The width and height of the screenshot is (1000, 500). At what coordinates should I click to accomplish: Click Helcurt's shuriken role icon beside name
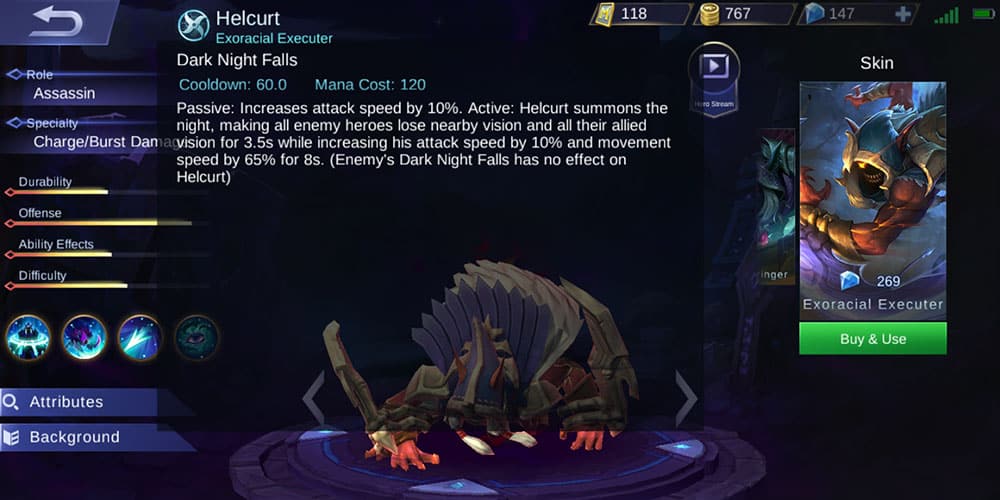point(193,26)
